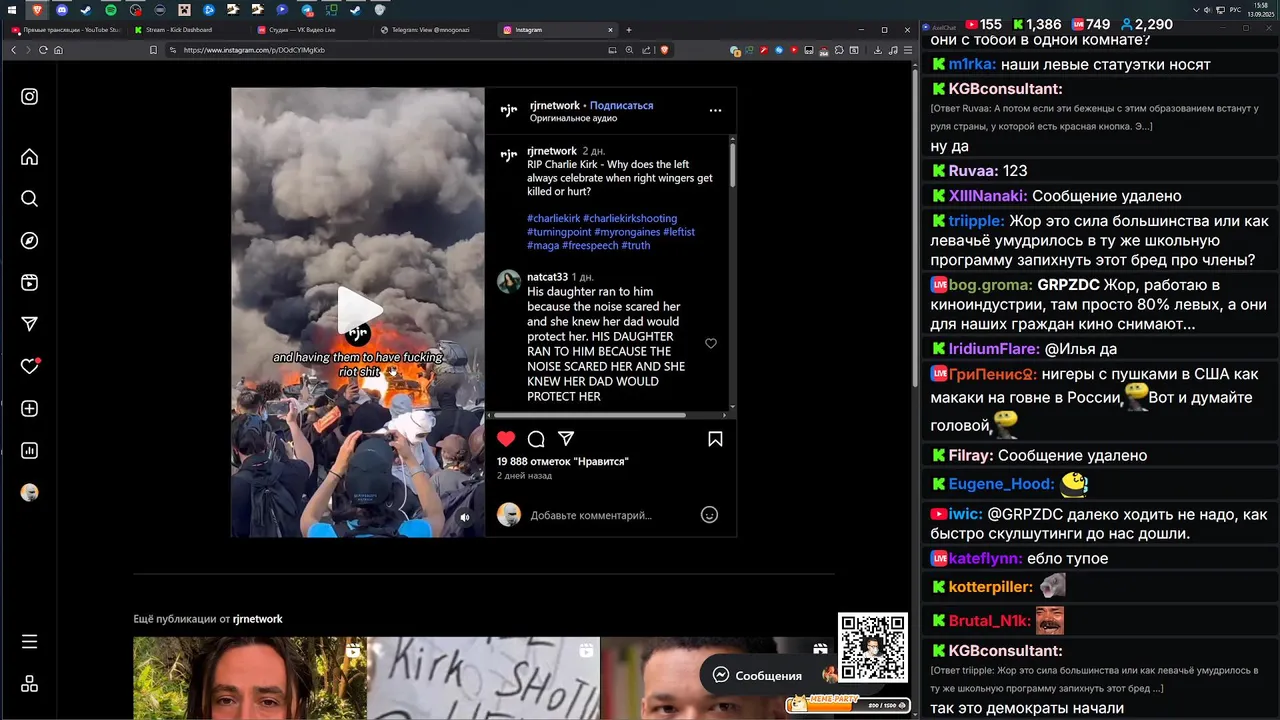
Task: Bookmark this page icon in address bar
Action: pos(153,50)
